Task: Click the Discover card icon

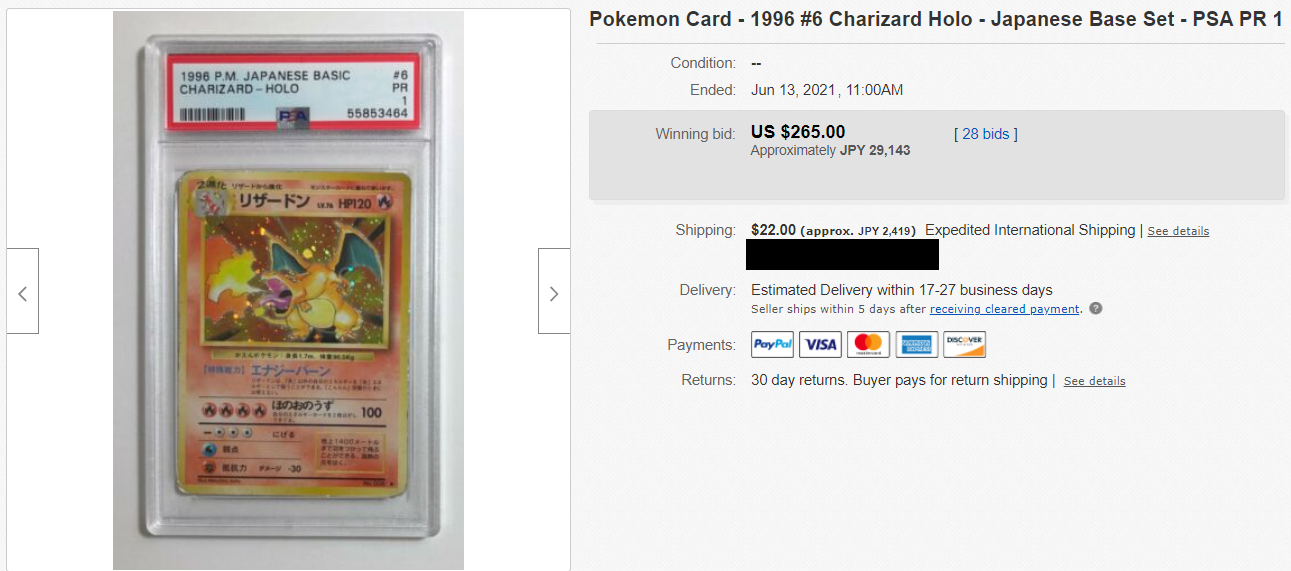Action: tap(964, 345)
